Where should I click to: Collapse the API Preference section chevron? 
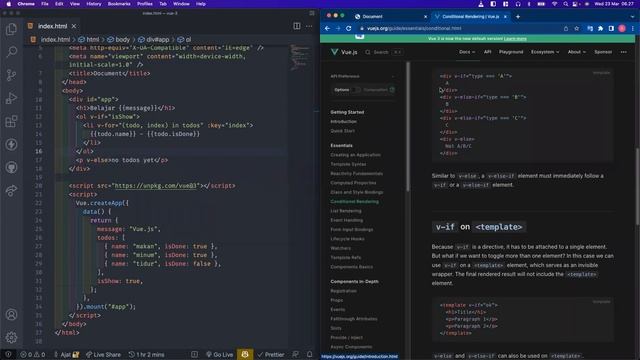[x=393, y=76]
